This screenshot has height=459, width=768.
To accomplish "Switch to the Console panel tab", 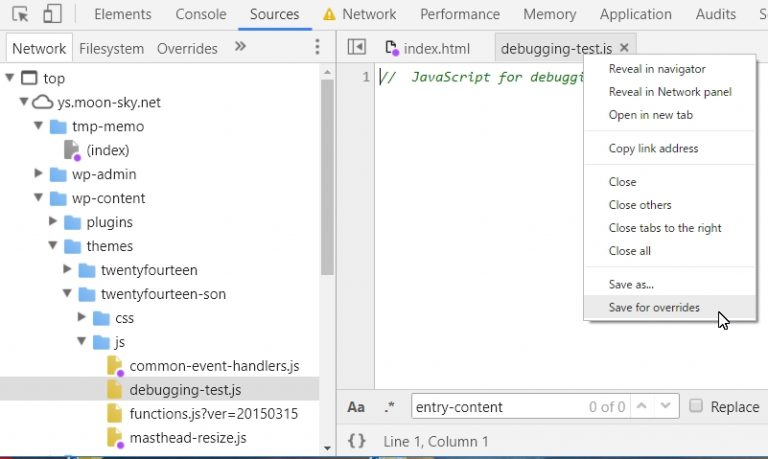I will (x=201, y=14).
